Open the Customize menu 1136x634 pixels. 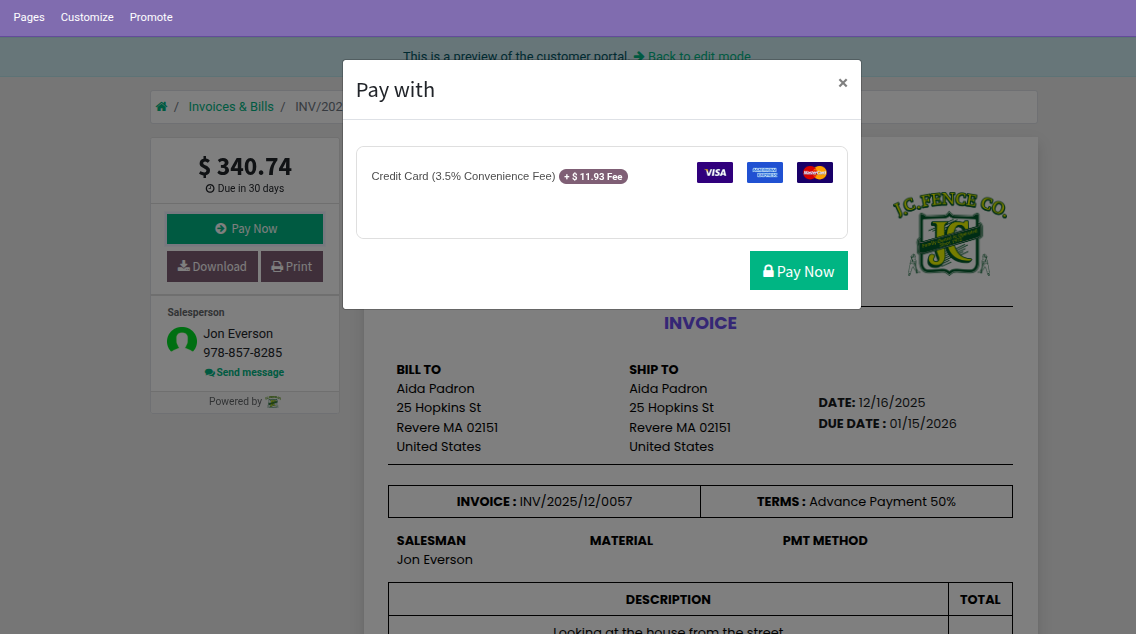[87, 17]
